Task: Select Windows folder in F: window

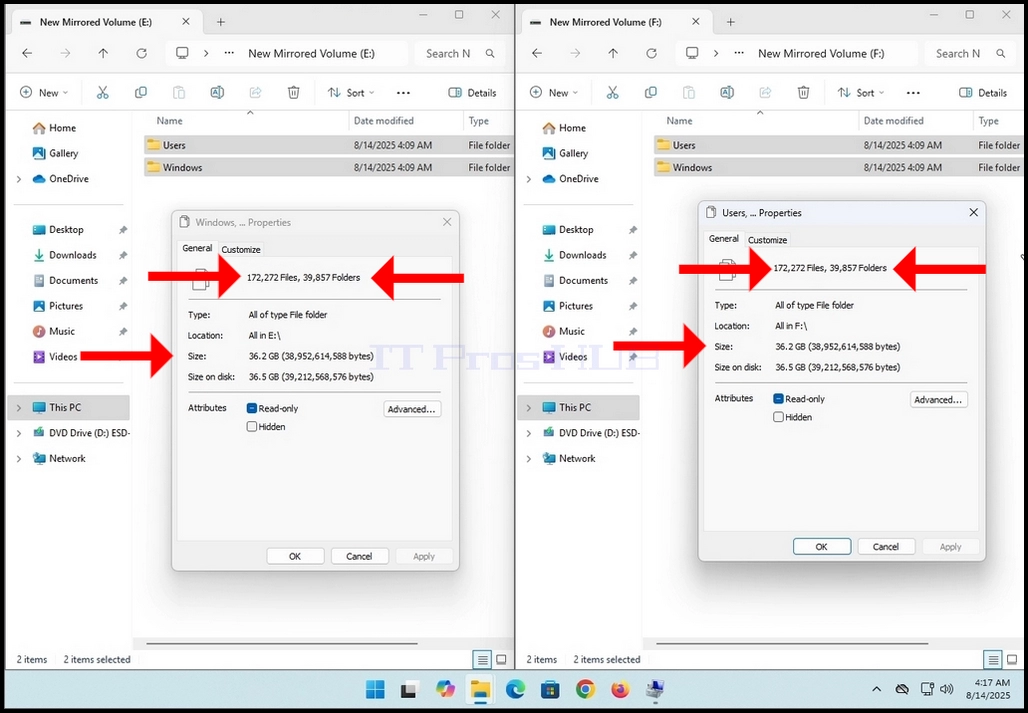Action: tap(837, 168)
